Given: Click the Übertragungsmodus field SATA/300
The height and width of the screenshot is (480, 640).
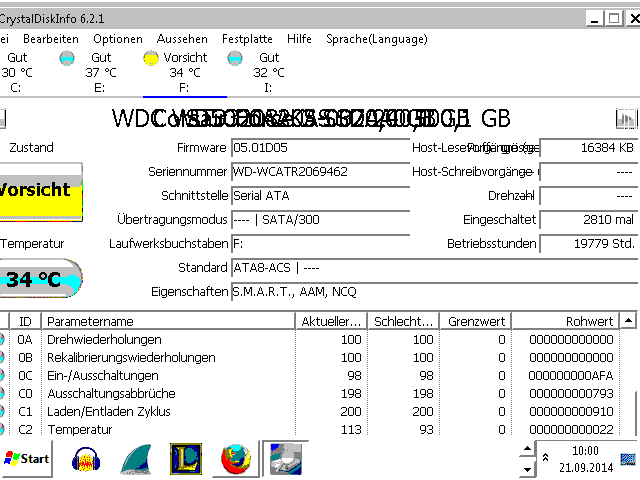Looking at the screenshot, I should coord(320,220).
